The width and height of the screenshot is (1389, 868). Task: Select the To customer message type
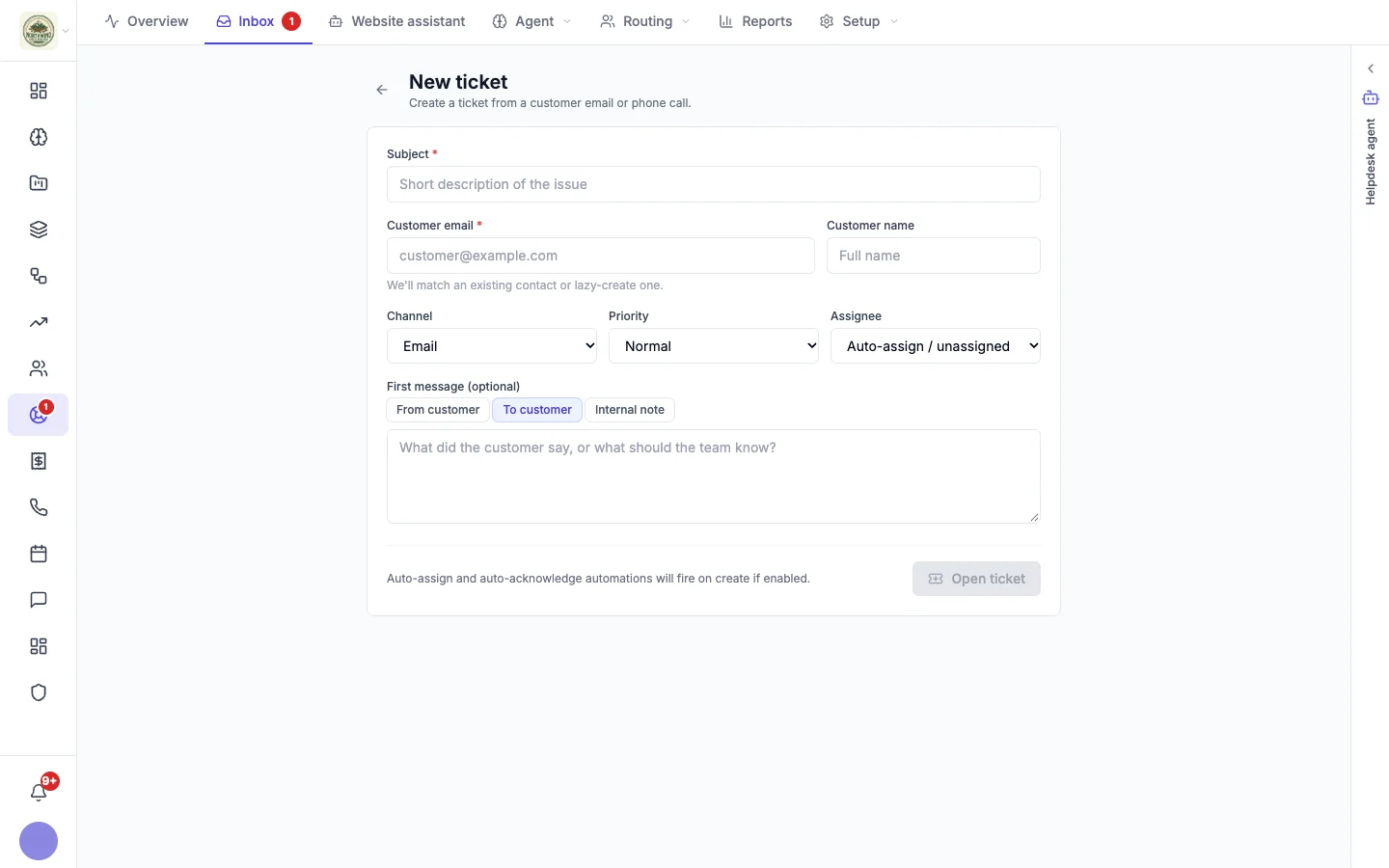click(x=537, y=410)
